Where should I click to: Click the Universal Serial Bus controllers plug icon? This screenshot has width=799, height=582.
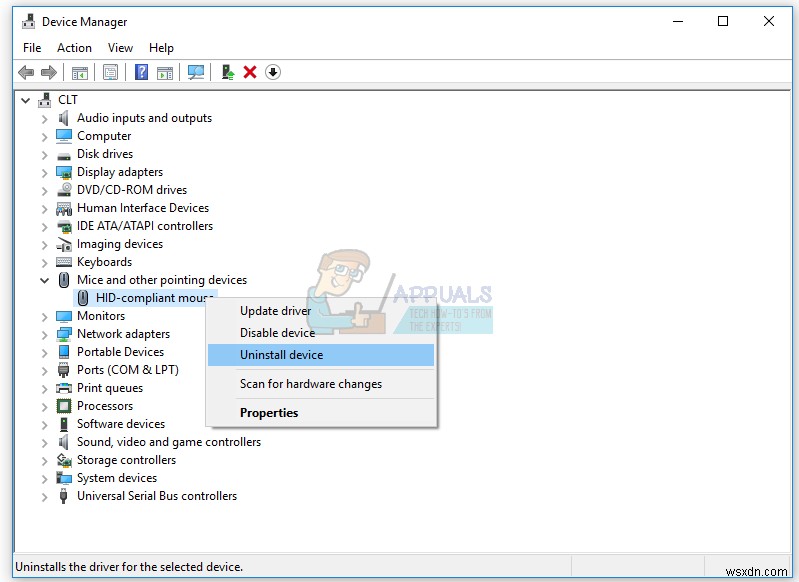pyautogui.click(x=64, y=496)
